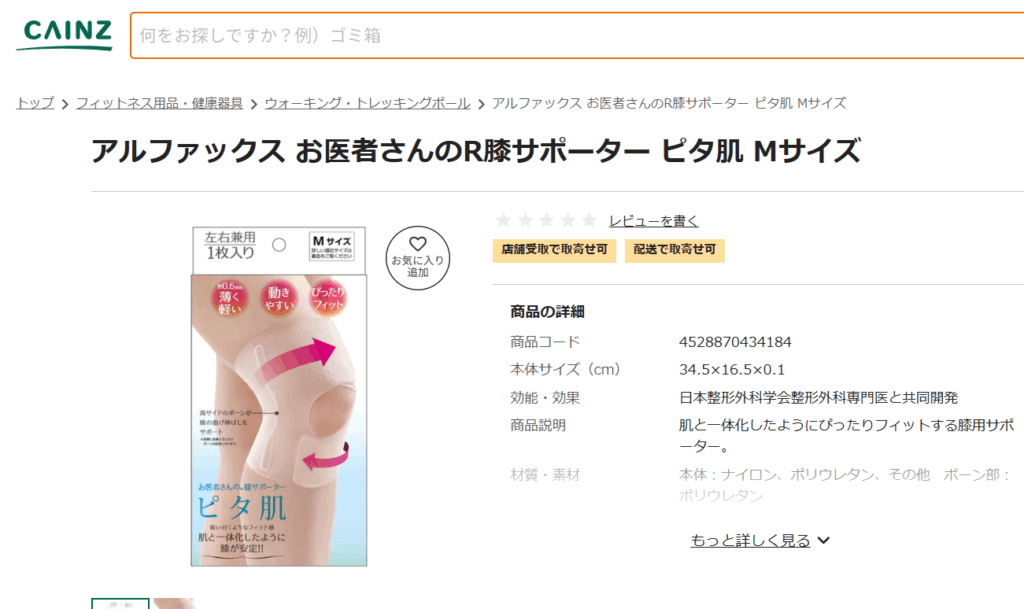Click the product title heading アルファックス
The image size is (1024, 609).
(475, 151)
